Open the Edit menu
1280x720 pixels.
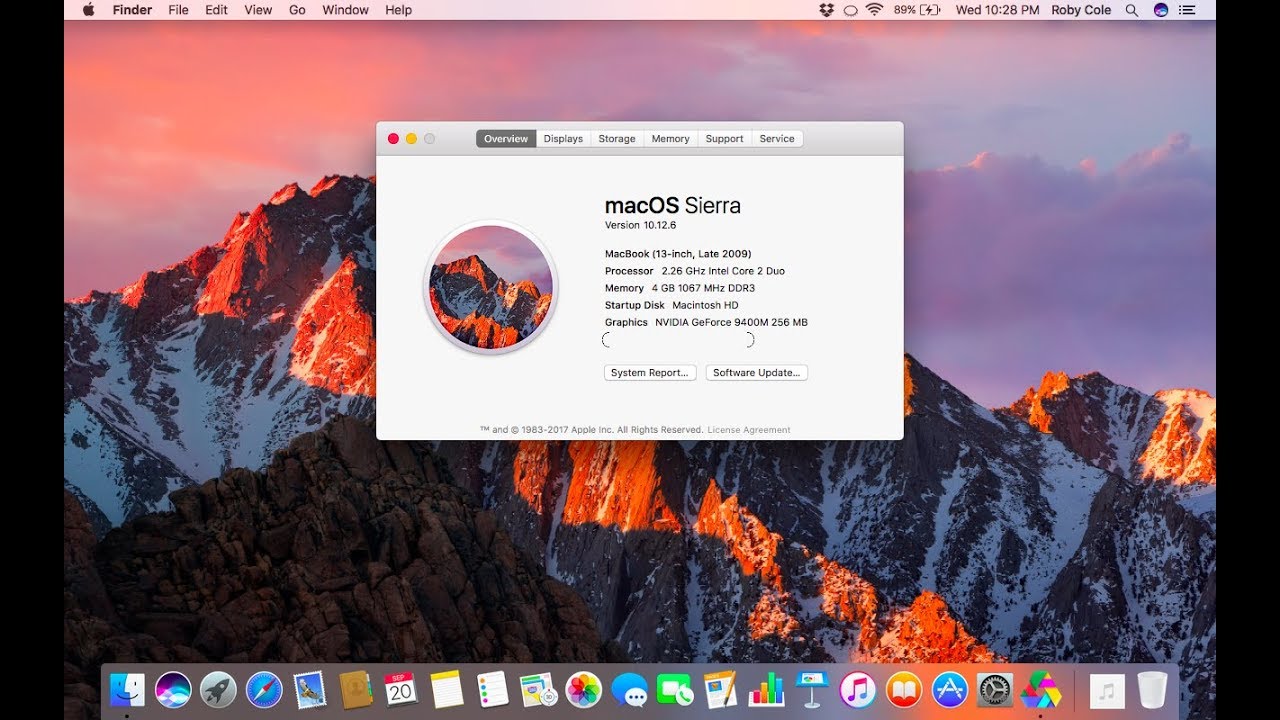click(216, 10)
